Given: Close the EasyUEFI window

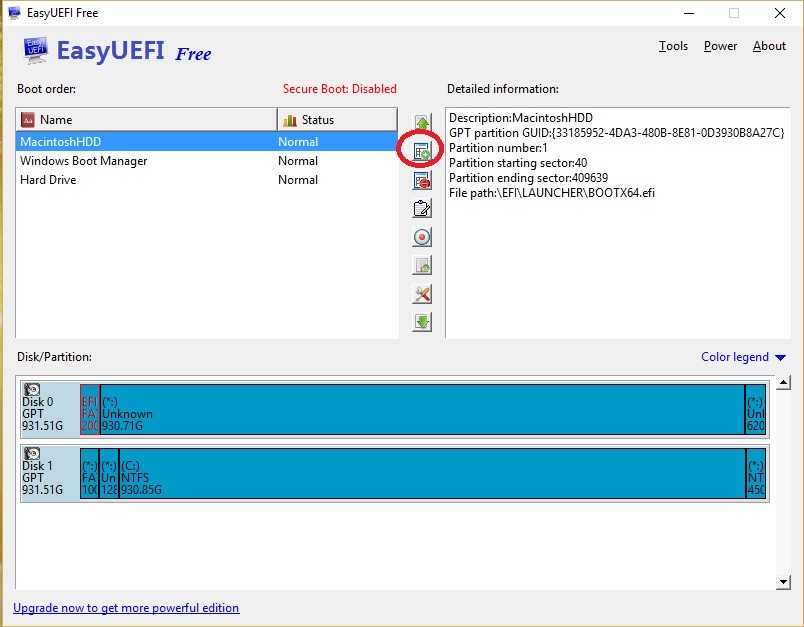Looking at the screenshot, I should pos(779,13).
